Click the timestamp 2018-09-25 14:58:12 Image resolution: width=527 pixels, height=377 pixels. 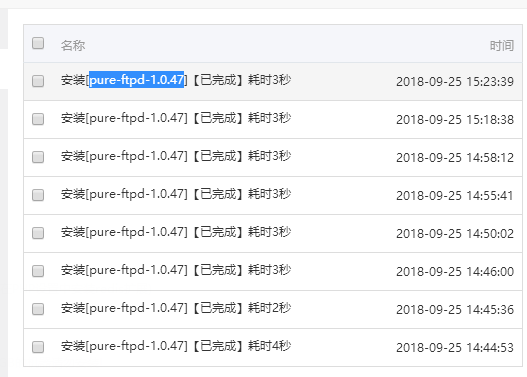(455, 158)
